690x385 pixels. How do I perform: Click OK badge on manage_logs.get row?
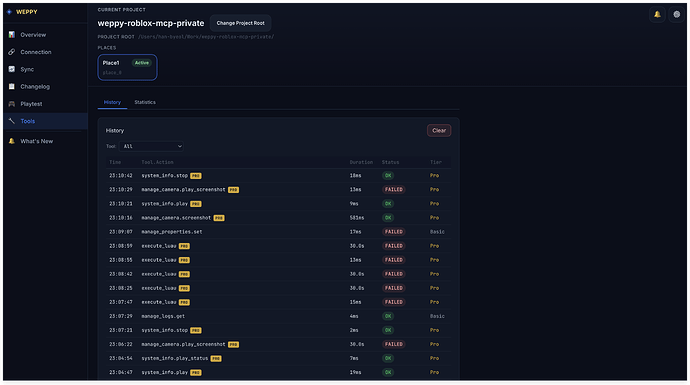tap(388, 316)
